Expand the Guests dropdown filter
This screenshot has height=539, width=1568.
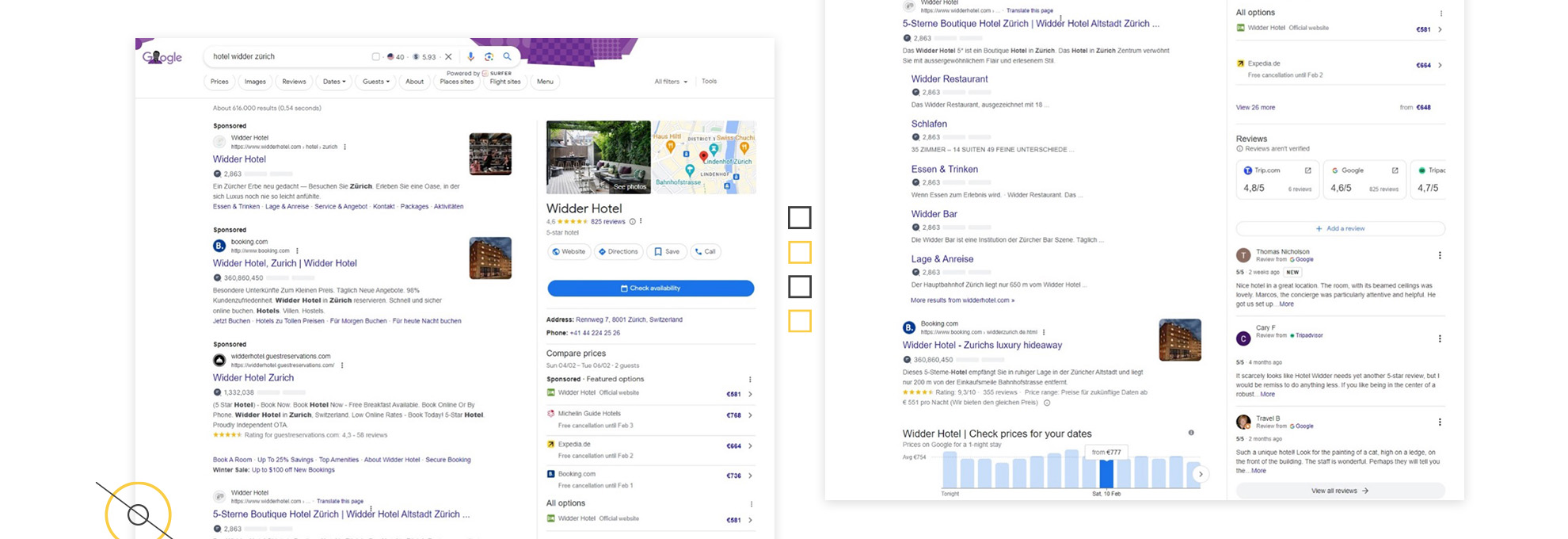[376, 82]
